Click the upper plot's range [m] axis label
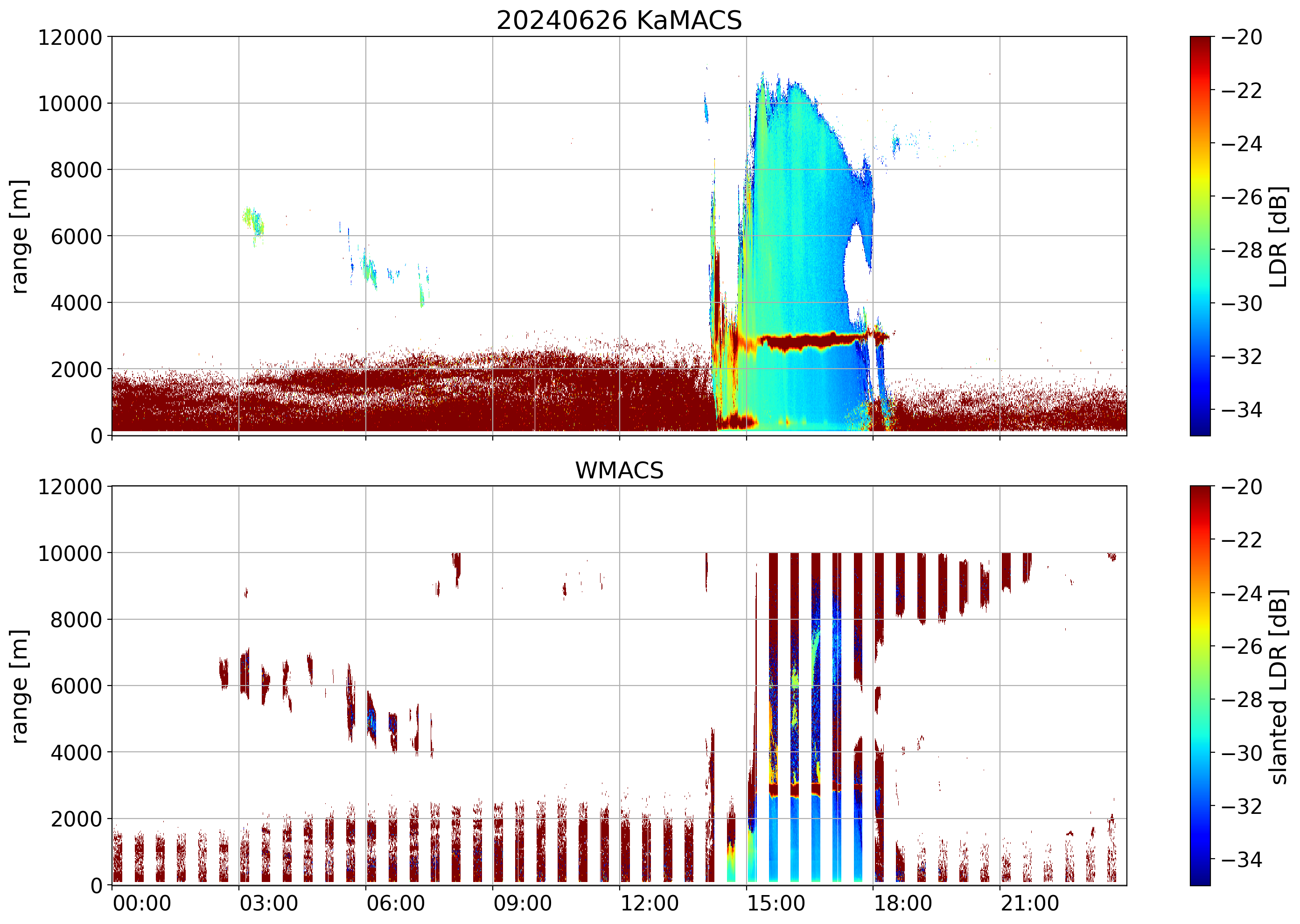Viewport: 1300px width, 924px height. 19,237
